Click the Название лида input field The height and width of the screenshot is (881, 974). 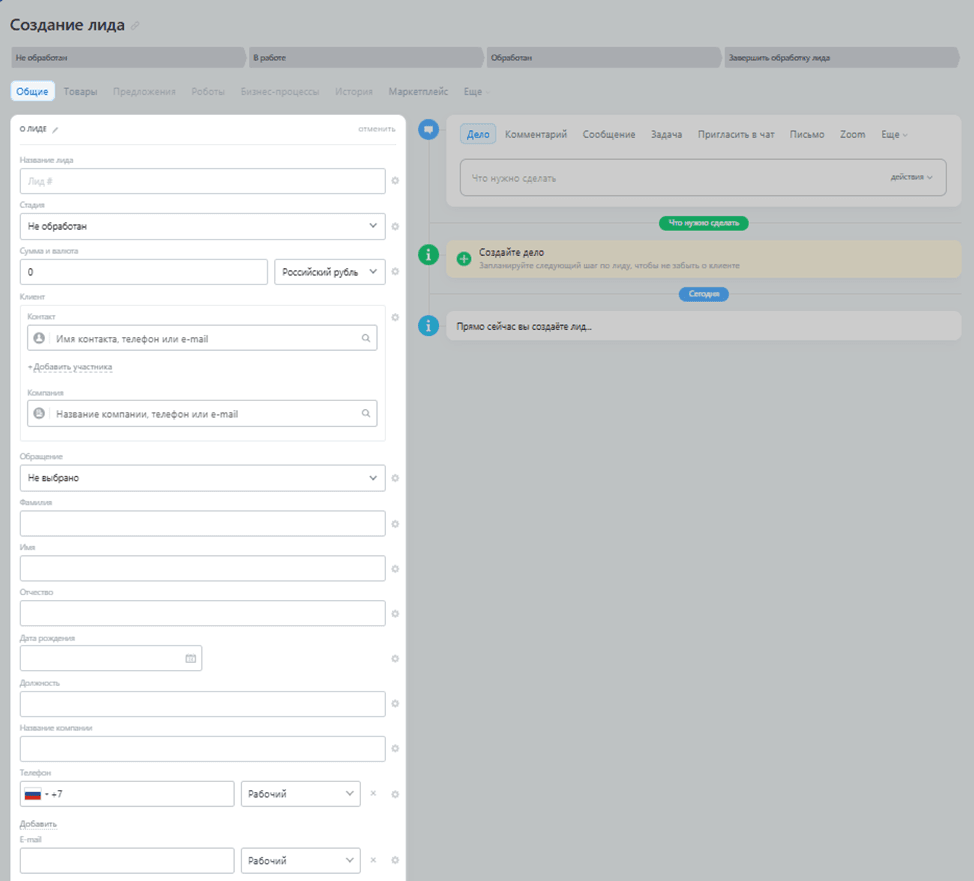tap(203, 181)
